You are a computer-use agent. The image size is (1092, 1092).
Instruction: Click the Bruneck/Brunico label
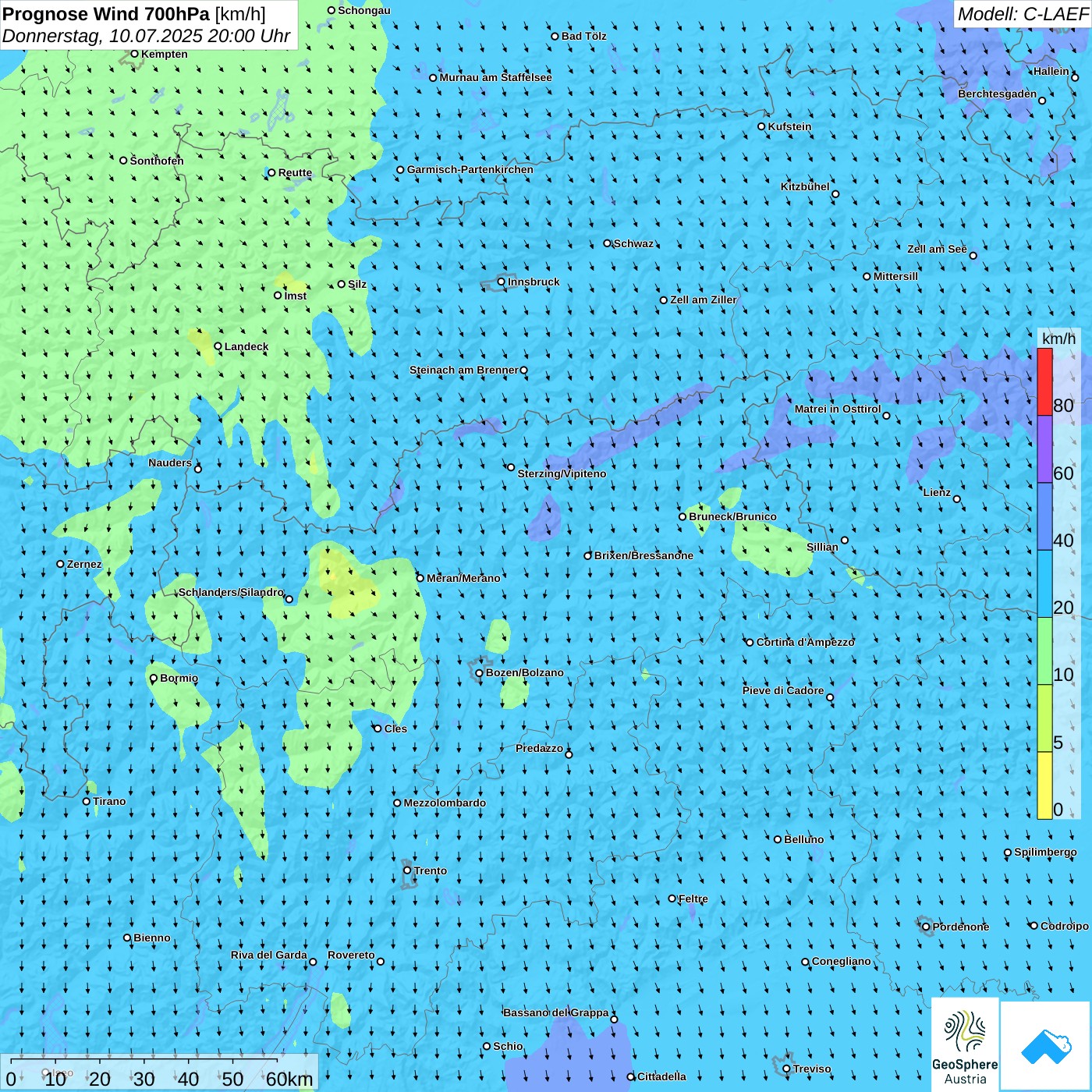tap(732, 516)
